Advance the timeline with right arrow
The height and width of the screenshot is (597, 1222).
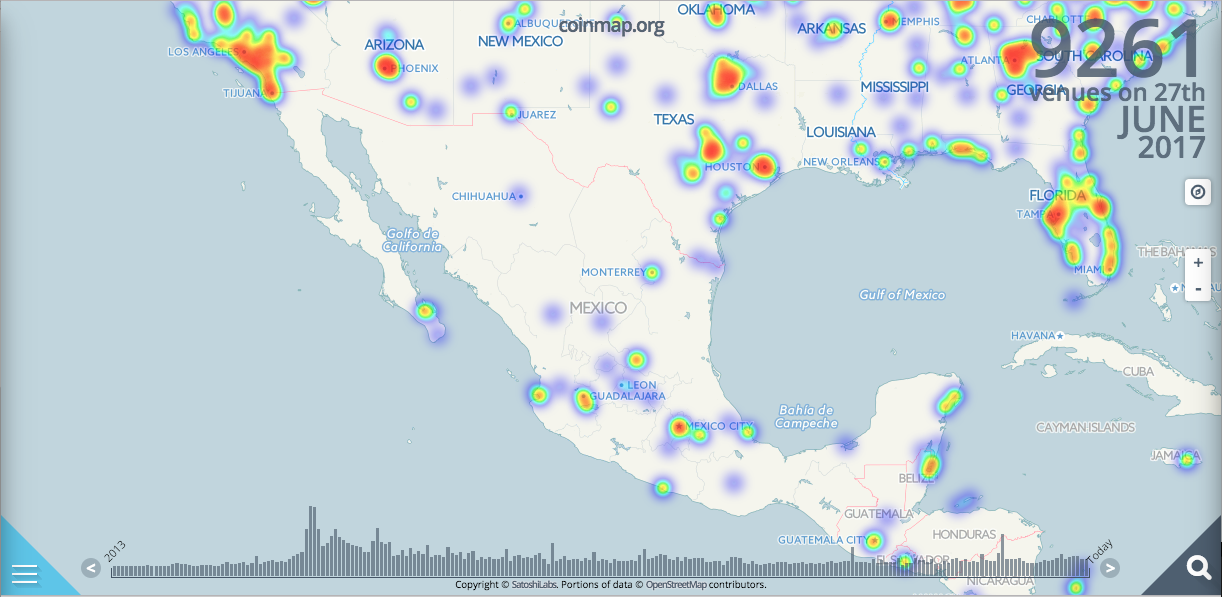pos(1109,568)
